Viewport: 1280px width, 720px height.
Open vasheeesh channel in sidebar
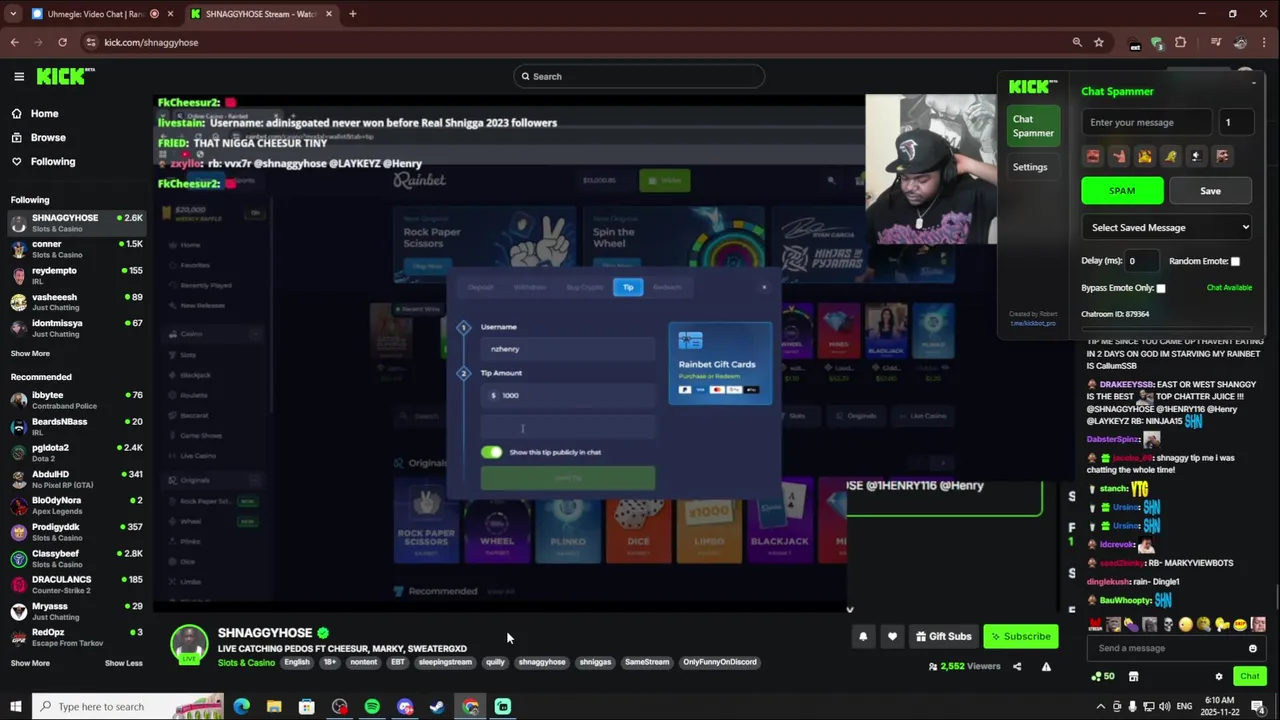point(76,302)
